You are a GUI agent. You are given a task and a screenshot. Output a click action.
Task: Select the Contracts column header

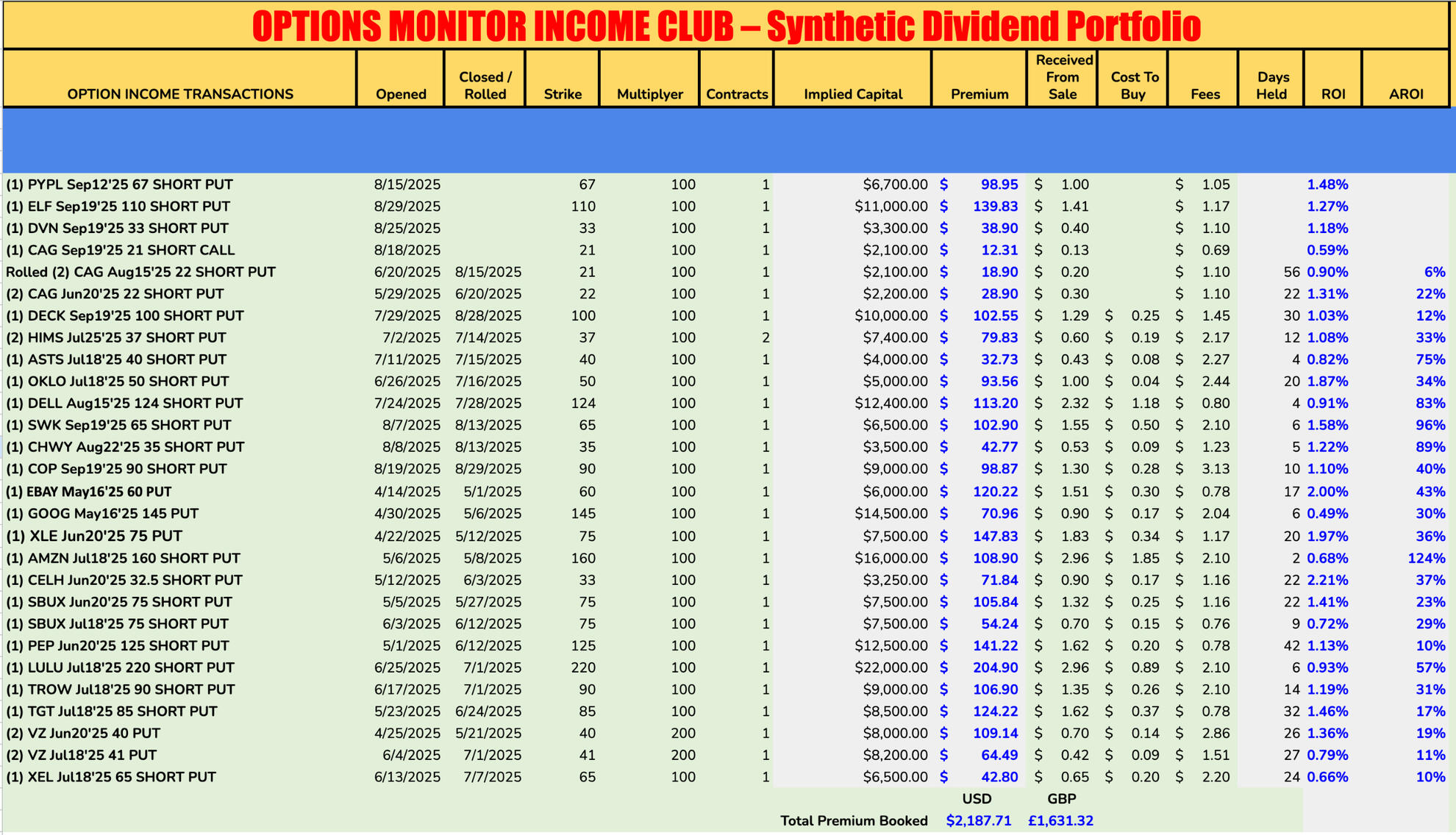pos(736,93)
